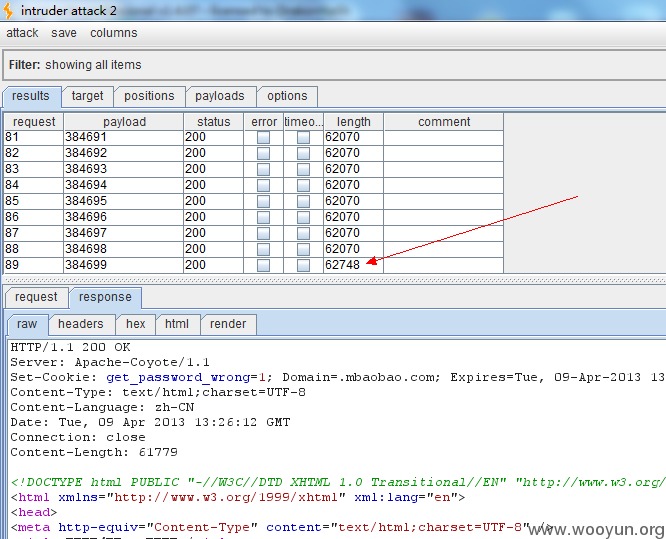
Task: Toggle timeout checkbox for request 81
Action: point(303,137)
